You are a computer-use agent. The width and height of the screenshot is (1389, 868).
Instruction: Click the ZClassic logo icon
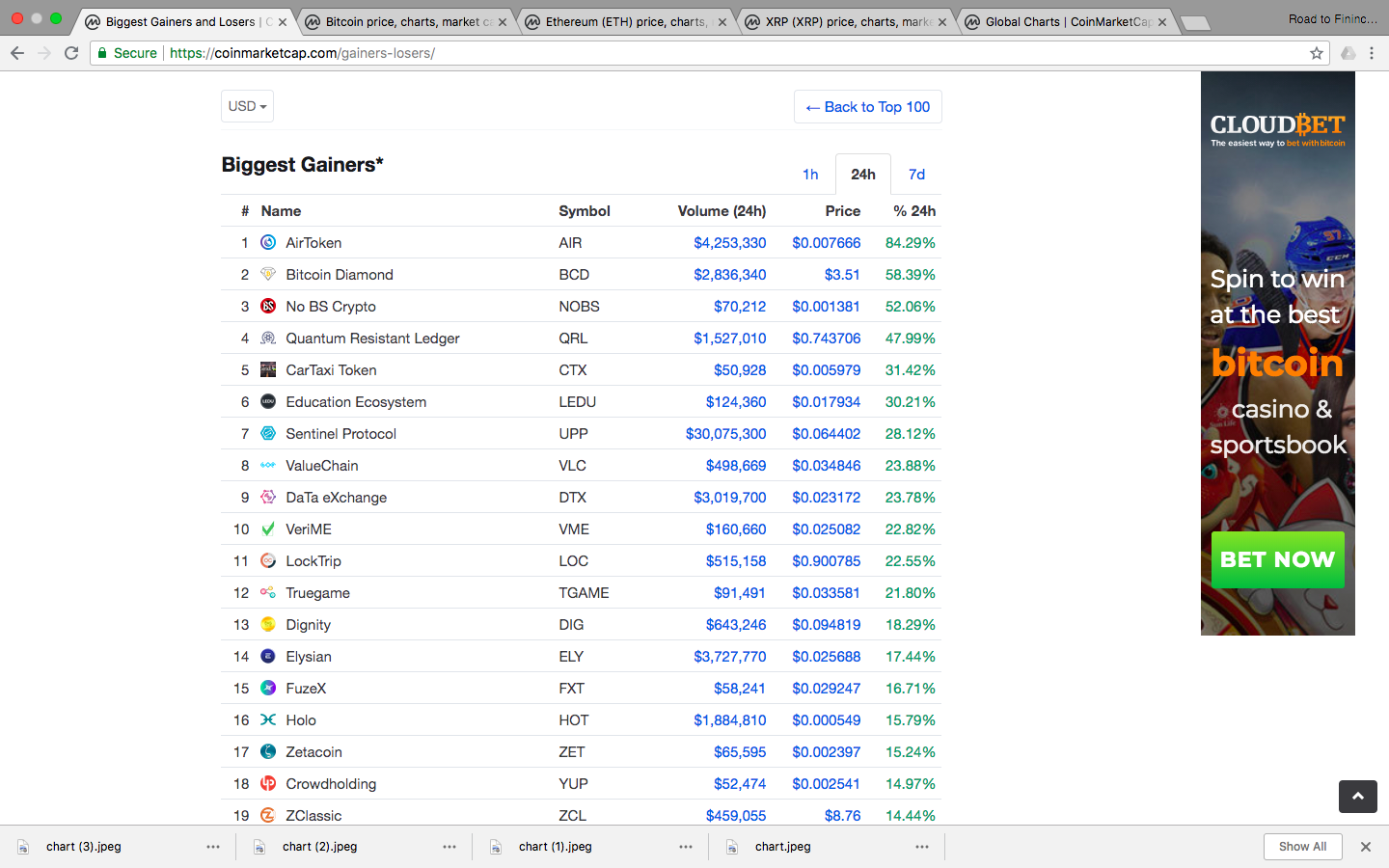pyautogui.click(x=268, y=815)
